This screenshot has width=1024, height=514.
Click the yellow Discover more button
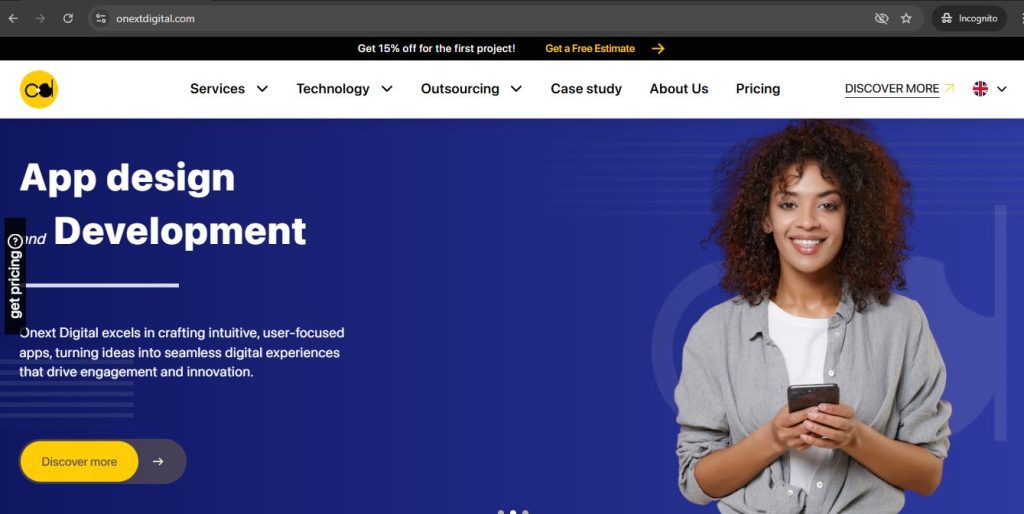point(79,461)
